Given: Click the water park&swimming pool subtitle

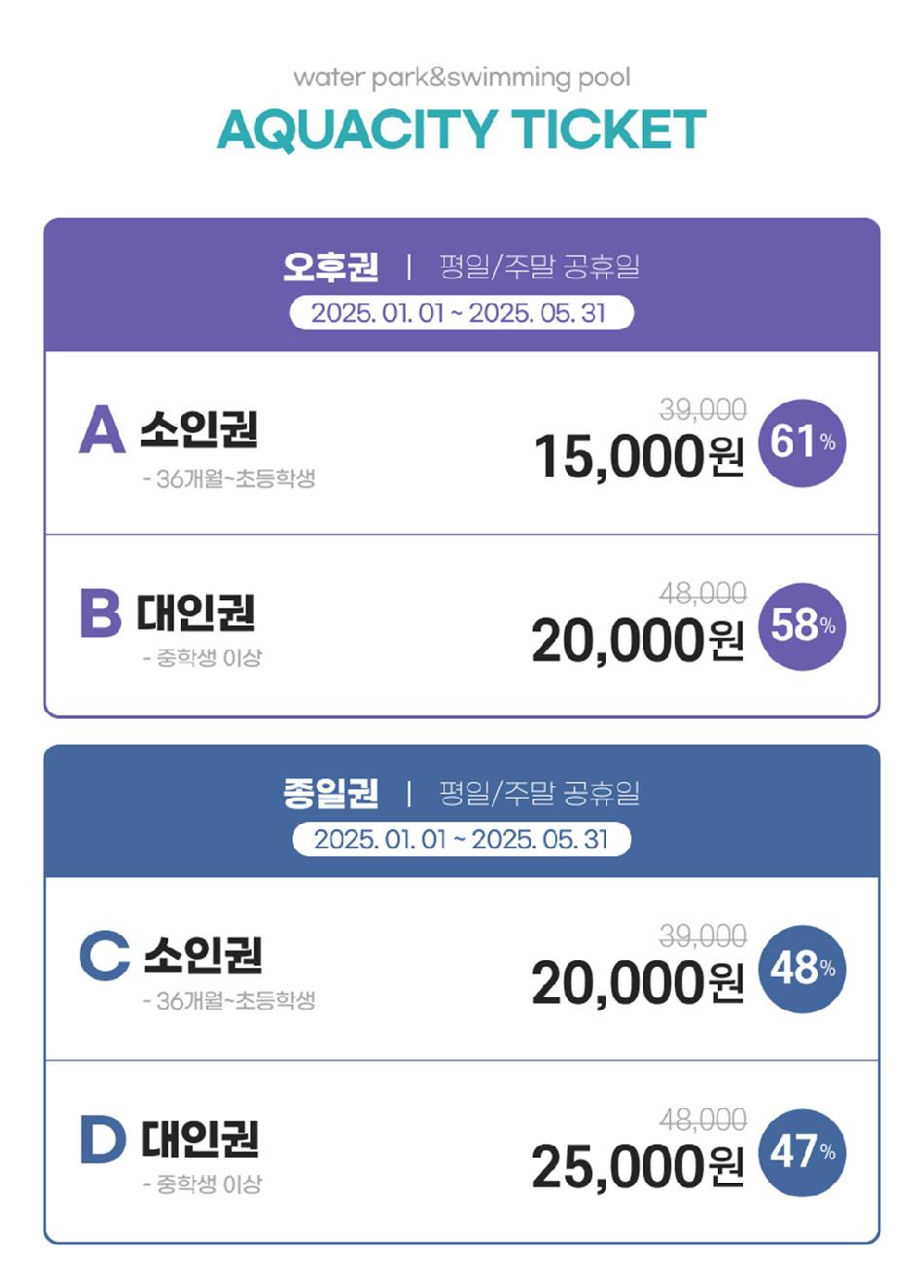Looking at the screenshot, I should point(462,77).
